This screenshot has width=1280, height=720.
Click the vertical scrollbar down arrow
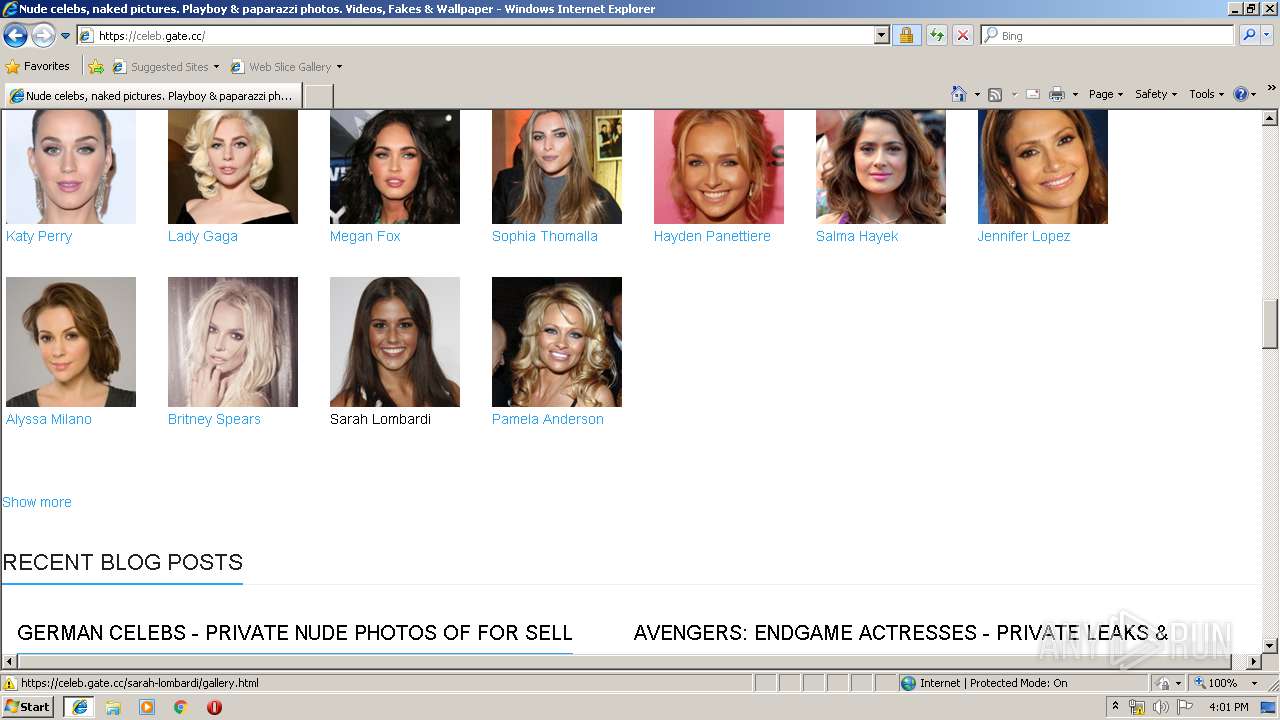pyautogui.click(x=1270, y=646)
